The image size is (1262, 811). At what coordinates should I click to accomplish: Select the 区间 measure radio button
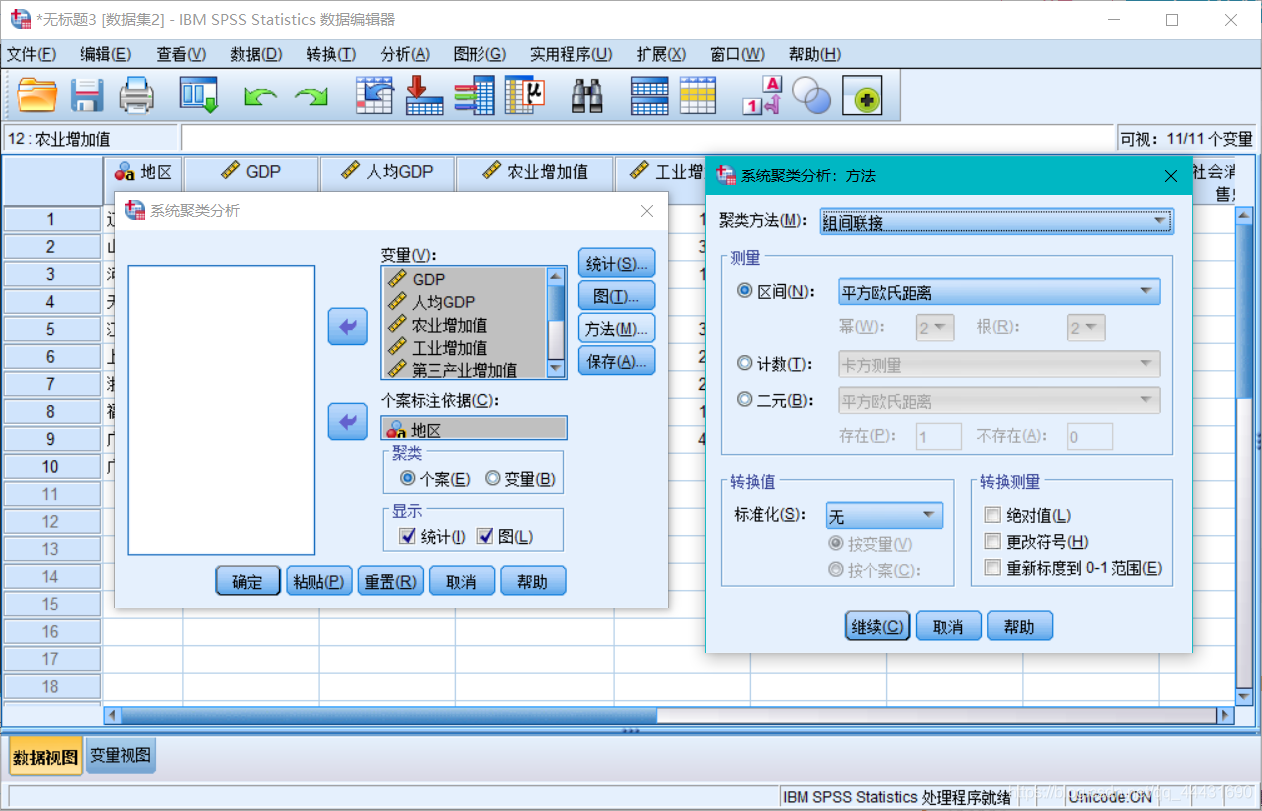coord(744,291)
